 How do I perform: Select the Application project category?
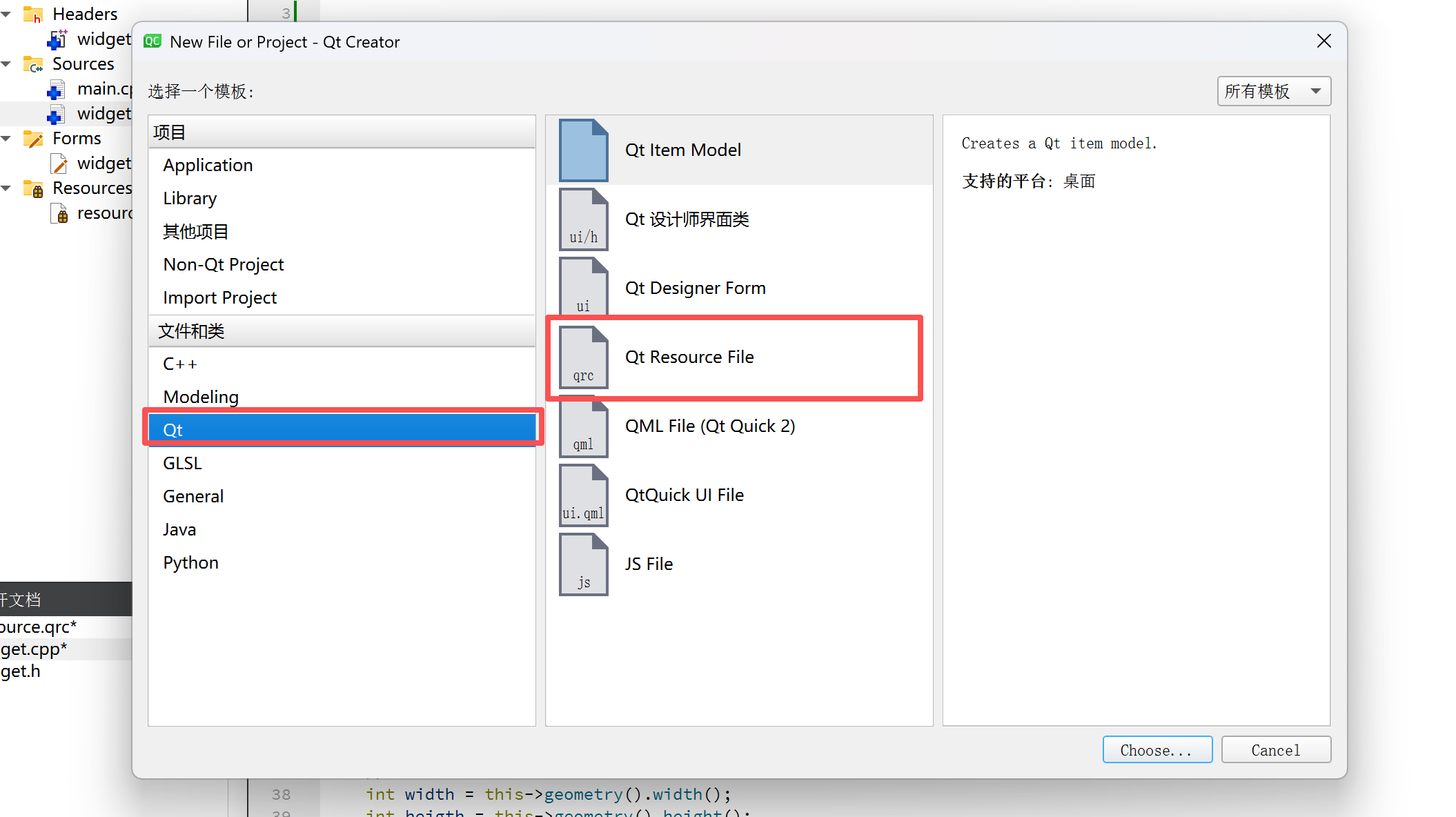click(x=208, y=165)
